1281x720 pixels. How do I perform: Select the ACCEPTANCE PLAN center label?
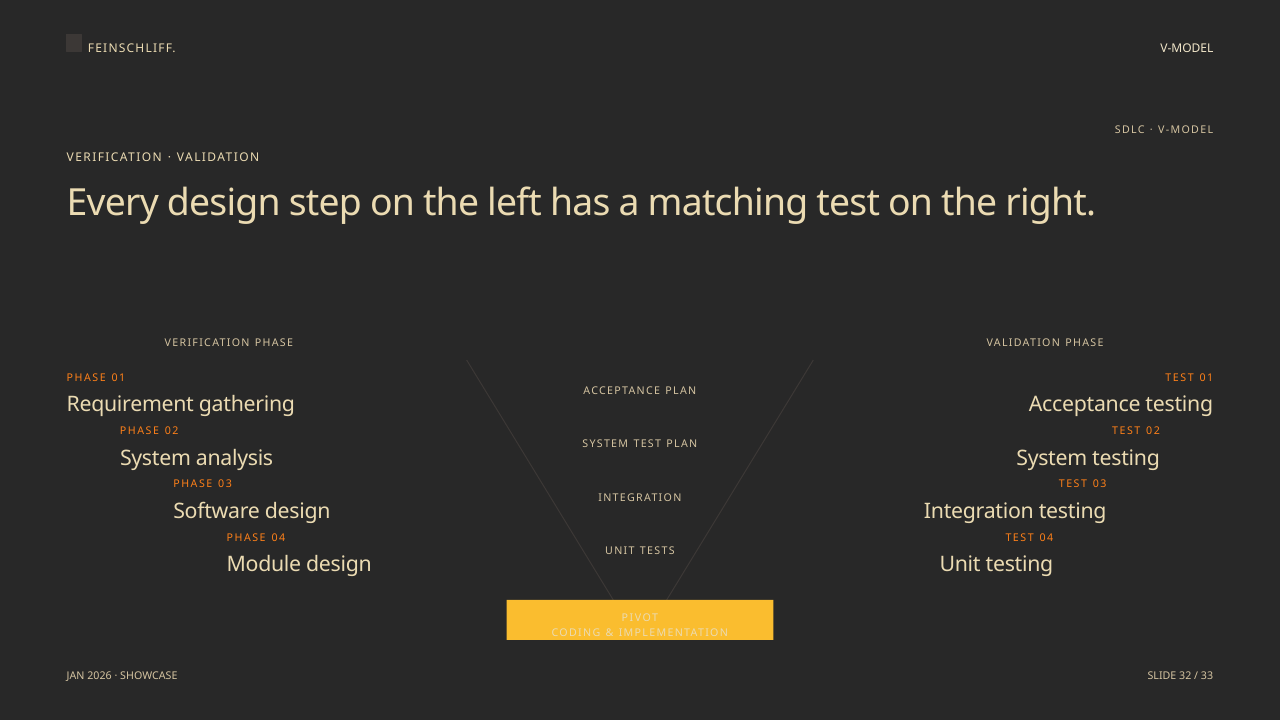[640, 391]
